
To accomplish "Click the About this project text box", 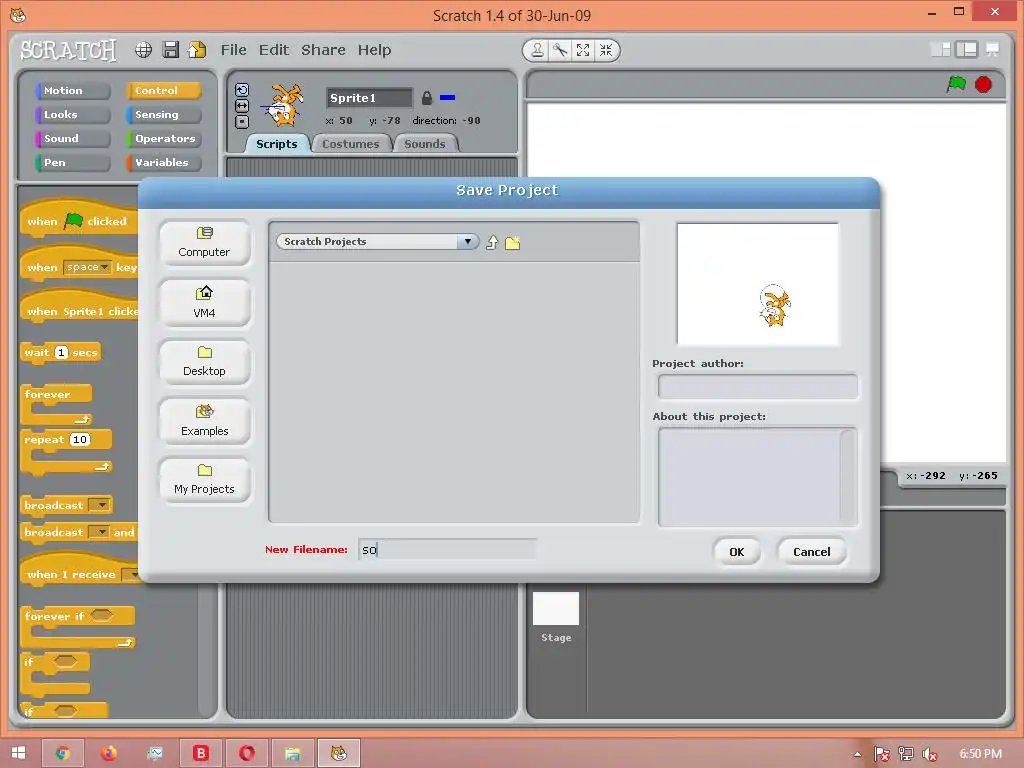I will coord(749,477).
